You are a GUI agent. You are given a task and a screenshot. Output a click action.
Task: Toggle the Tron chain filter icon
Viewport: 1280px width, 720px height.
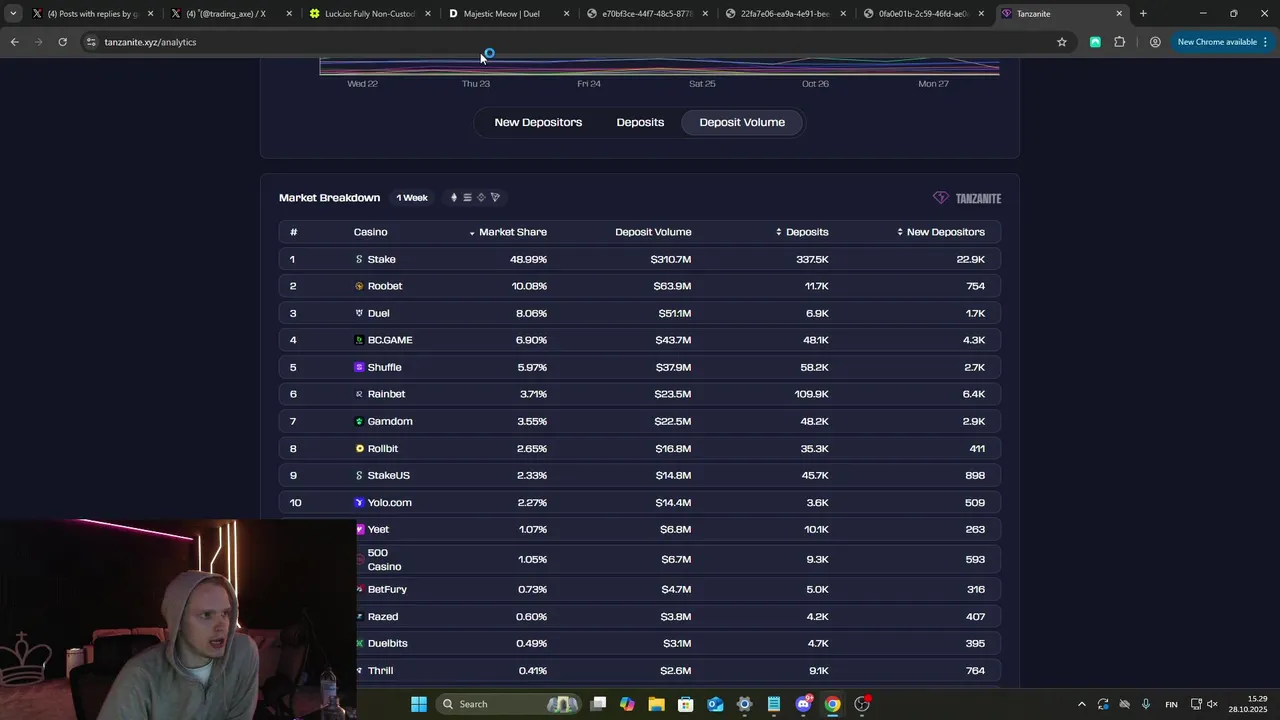pos(495,198)
